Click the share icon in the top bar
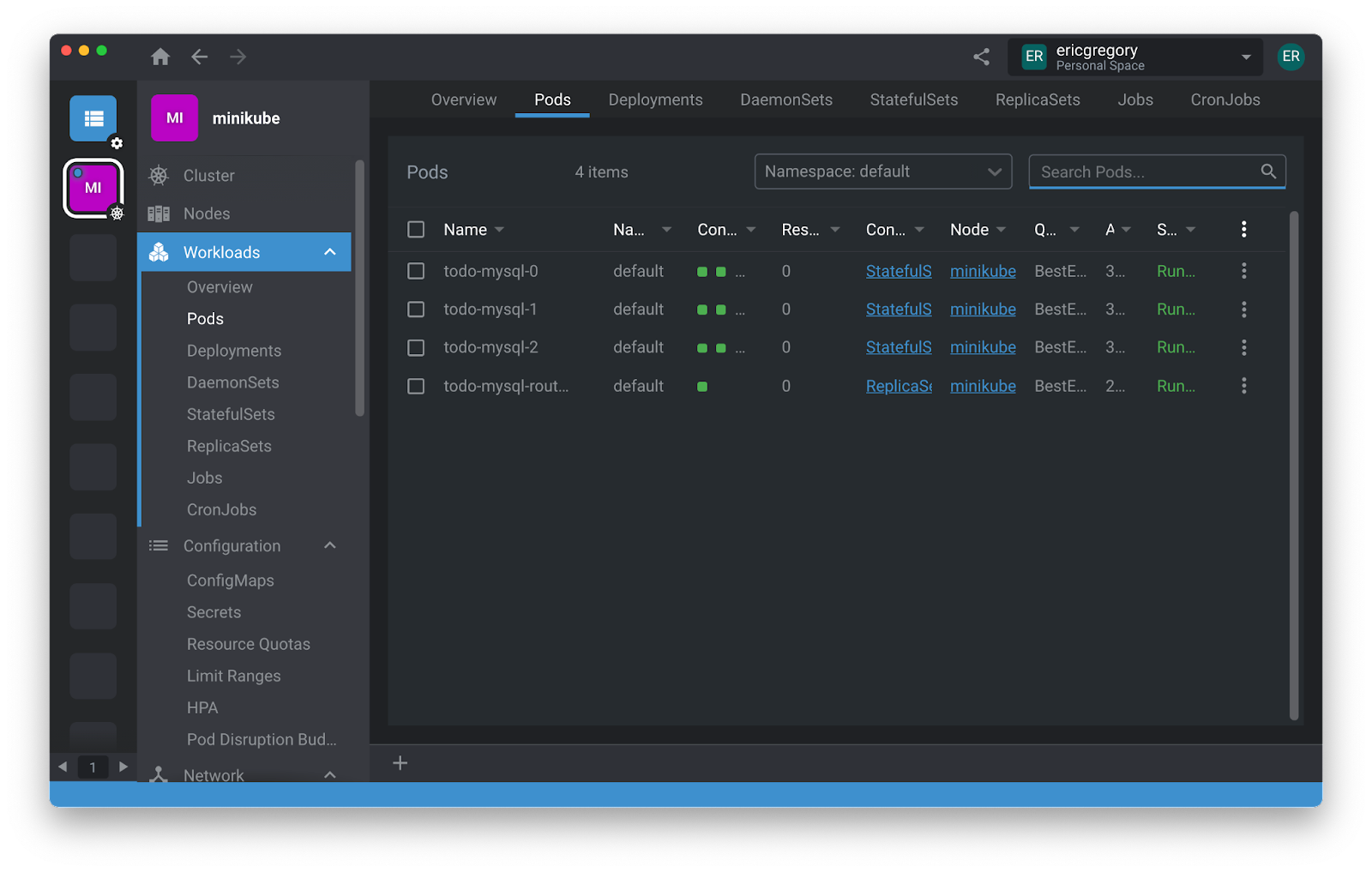 pos(981,57)
